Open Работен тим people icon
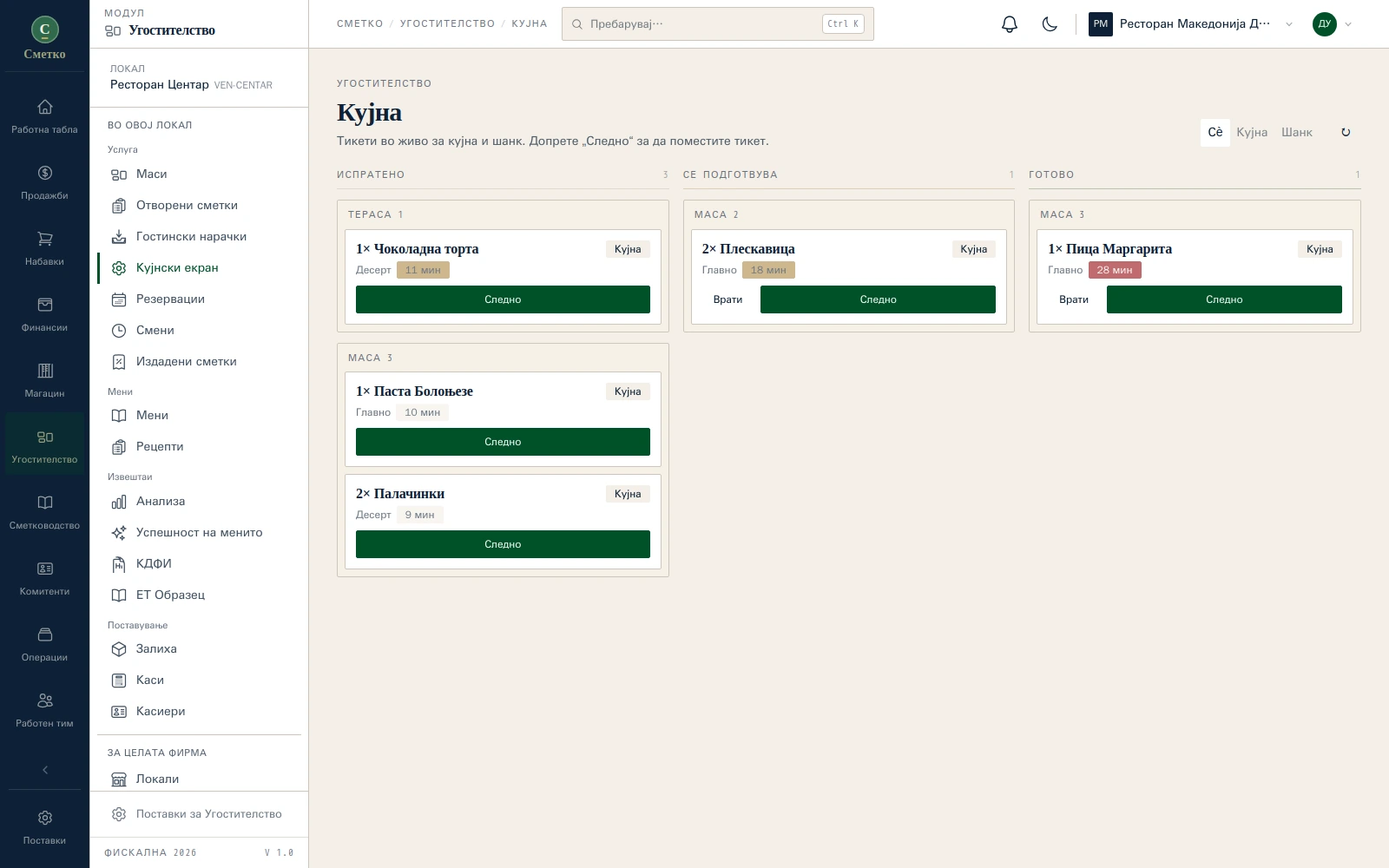 click(44, 711)
